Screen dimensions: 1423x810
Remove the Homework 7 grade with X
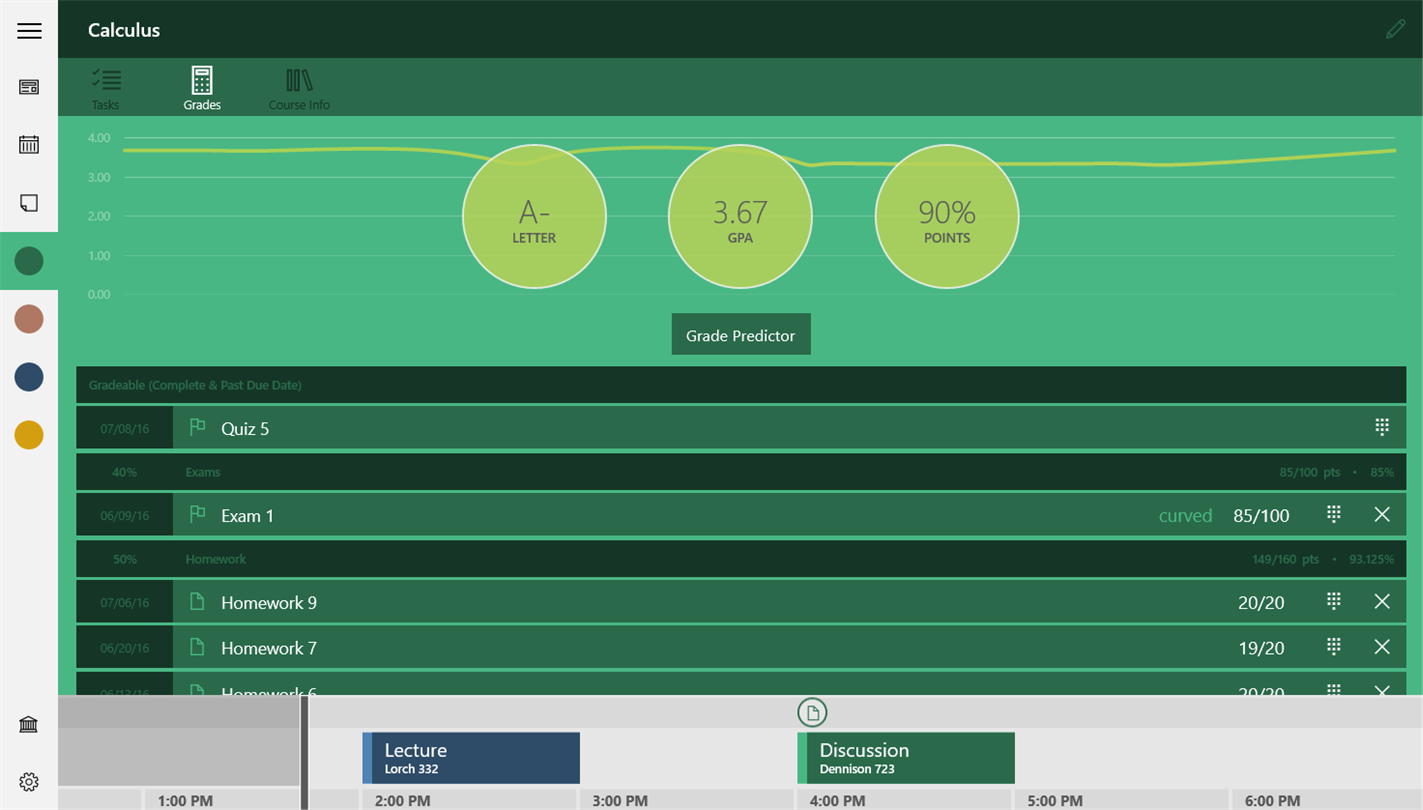coord(1382,647)
